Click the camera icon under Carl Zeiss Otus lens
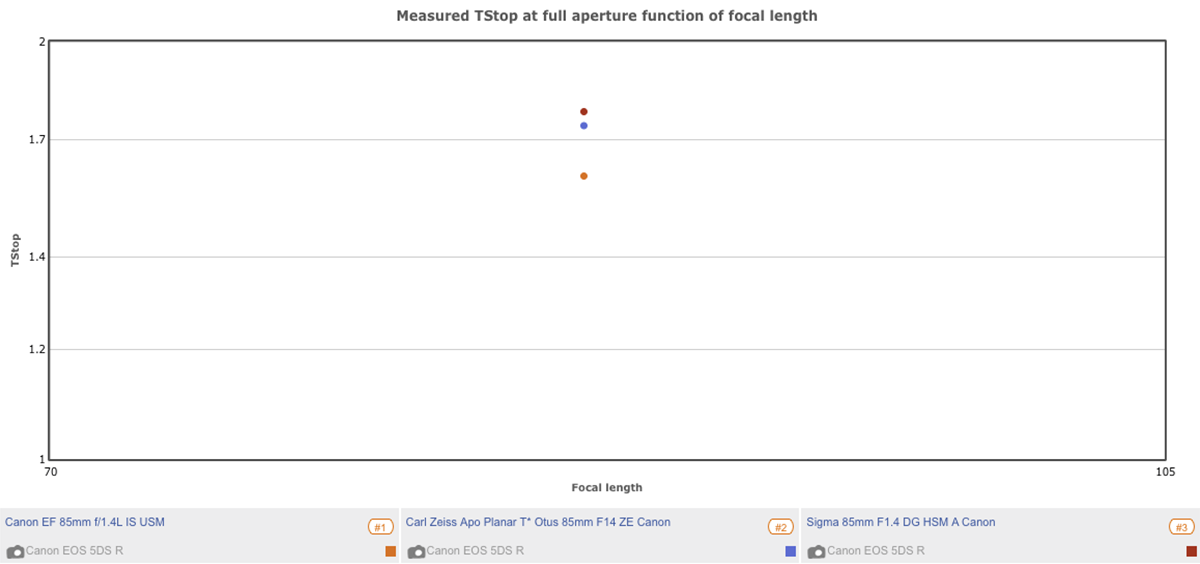Viewport: 1200px width, 564px height. click(x=416, y=552)
